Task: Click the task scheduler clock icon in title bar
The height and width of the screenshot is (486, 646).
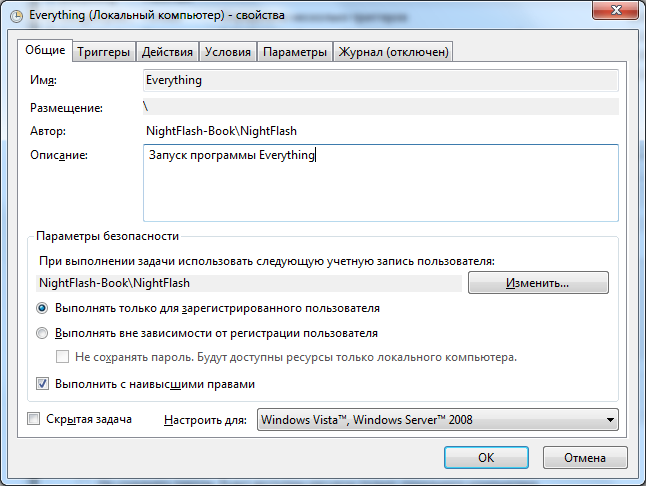Action: [x=16, y=16]
